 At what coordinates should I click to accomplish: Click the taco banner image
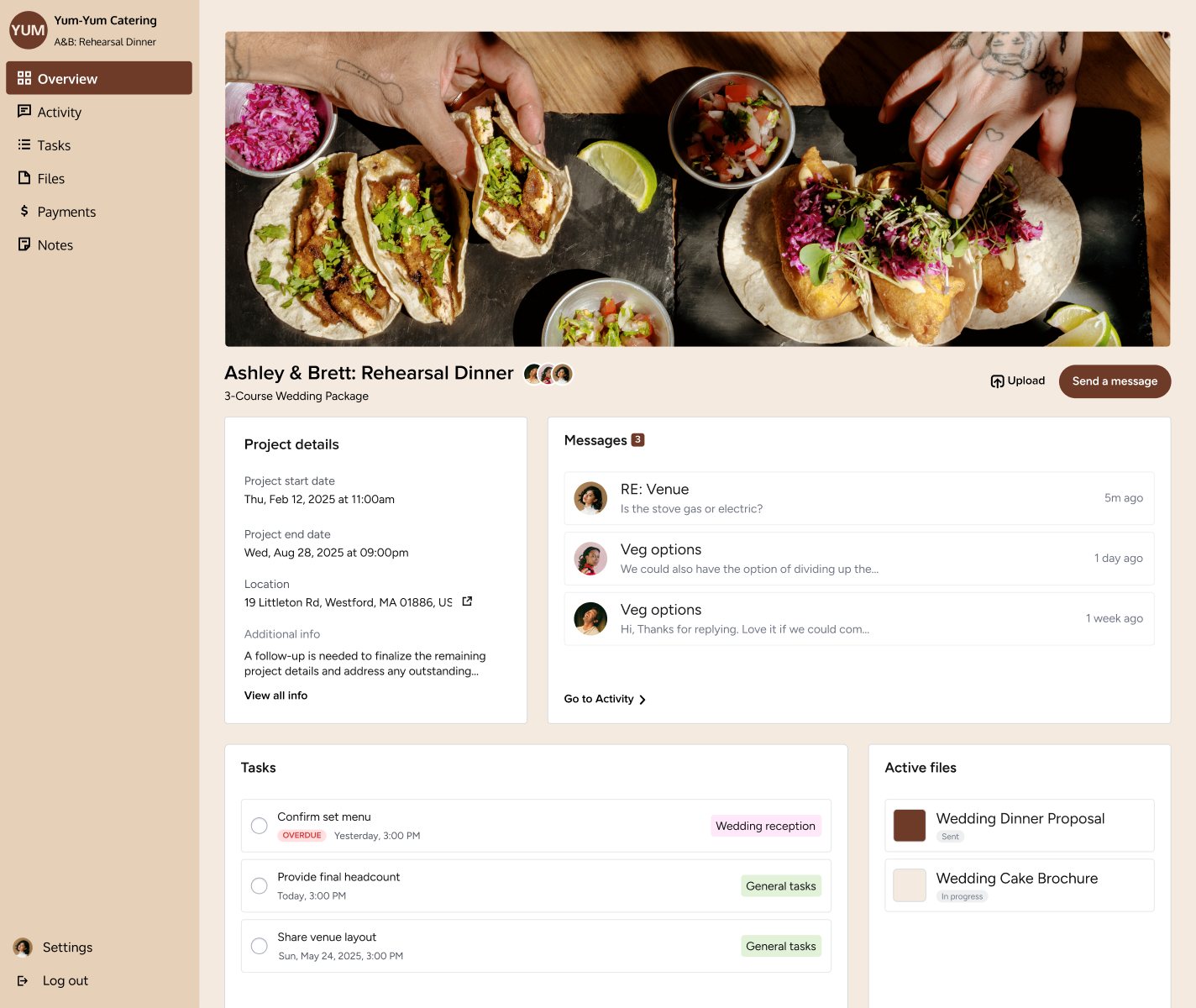tap(697, 189)
